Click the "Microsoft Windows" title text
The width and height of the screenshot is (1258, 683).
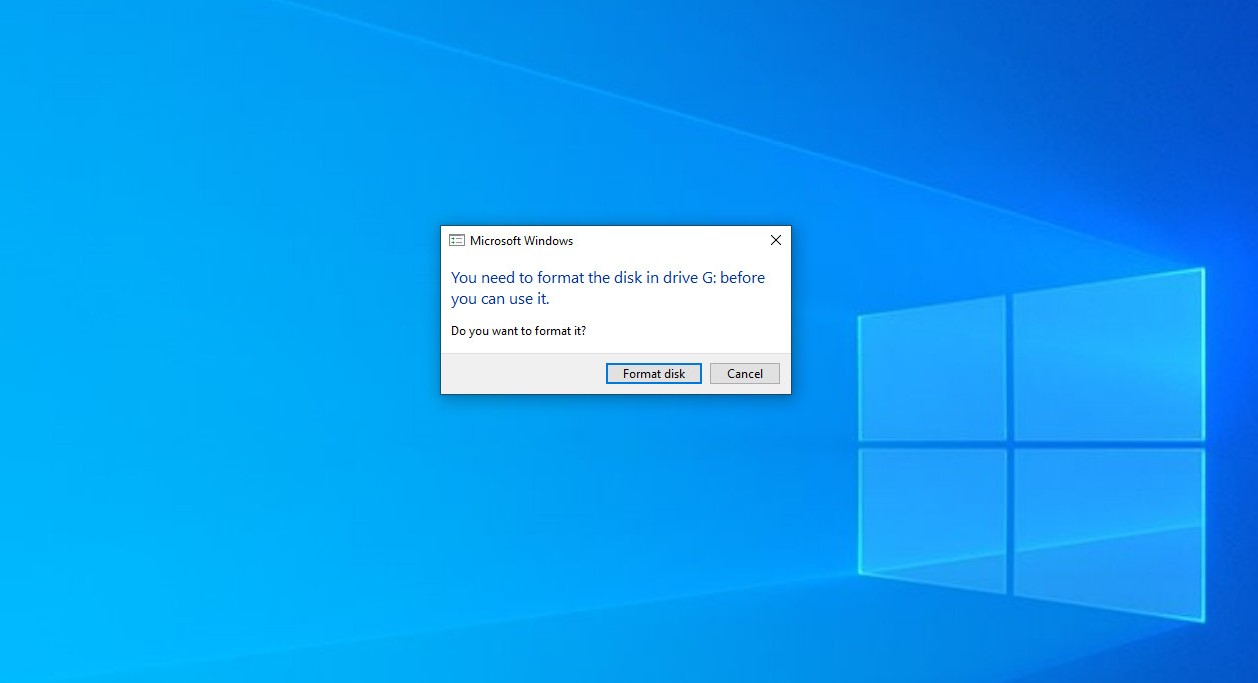(x=521, y=240)
